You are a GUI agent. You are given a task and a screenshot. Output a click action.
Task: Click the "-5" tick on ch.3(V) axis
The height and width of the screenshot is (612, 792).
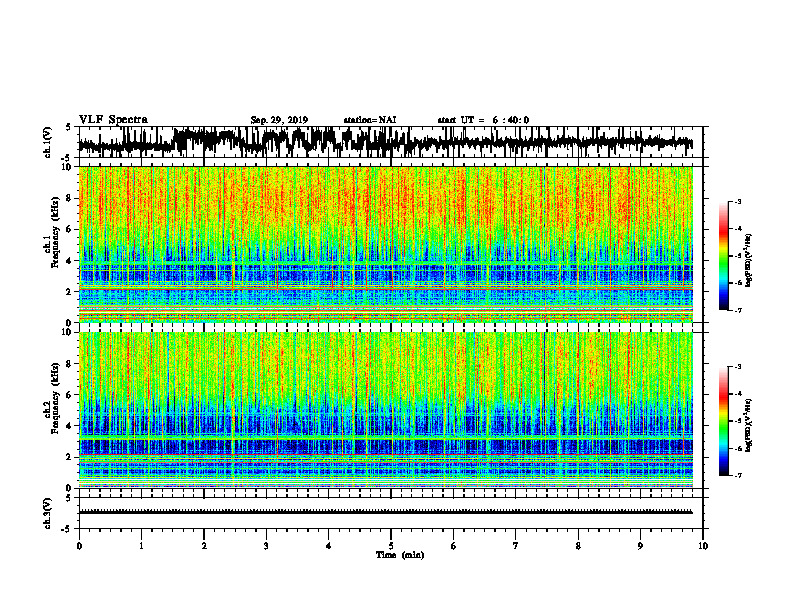[68, 529]
